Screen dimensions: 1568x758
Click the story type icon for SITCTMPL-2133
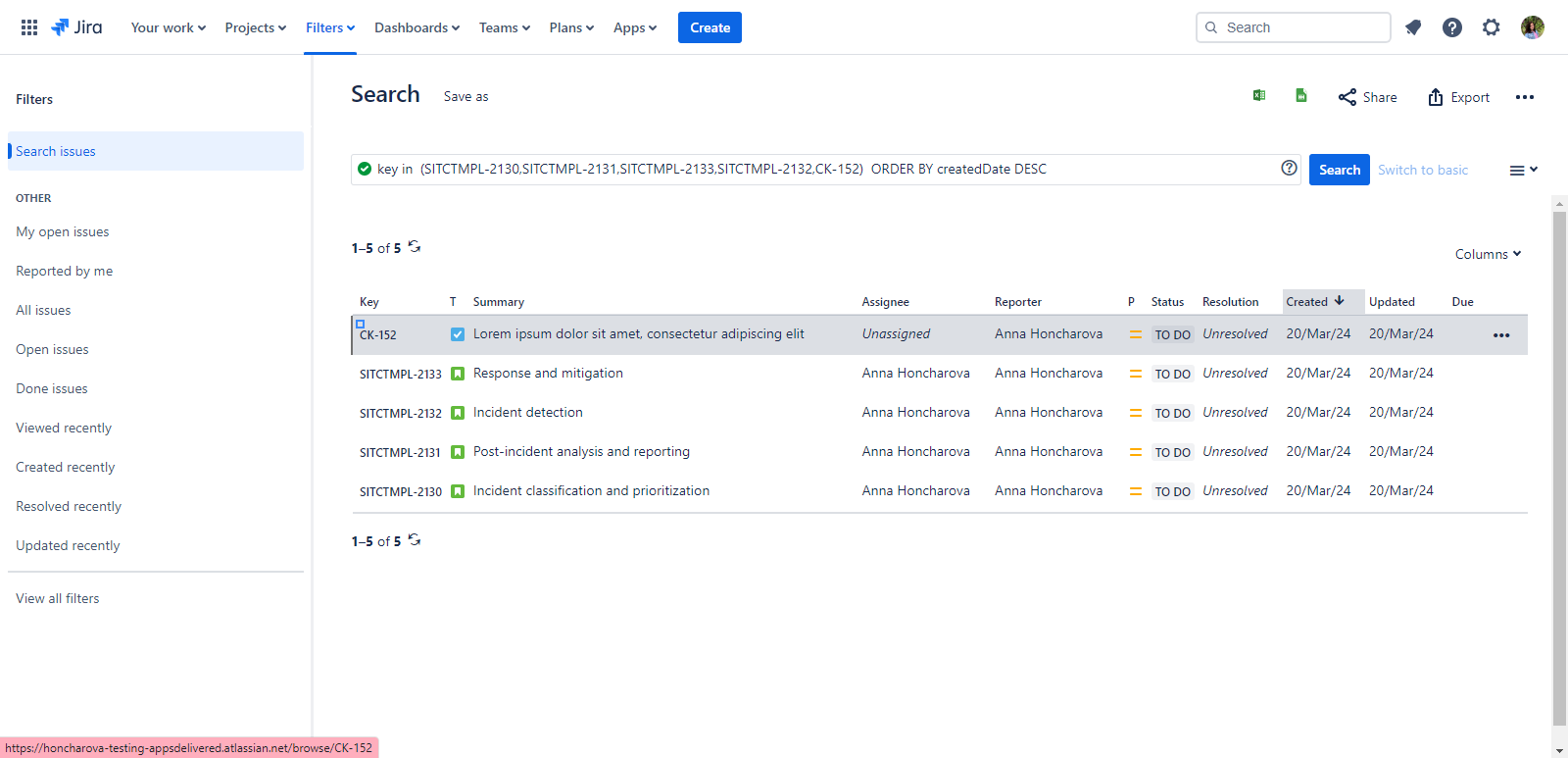(x=458, y=374)
